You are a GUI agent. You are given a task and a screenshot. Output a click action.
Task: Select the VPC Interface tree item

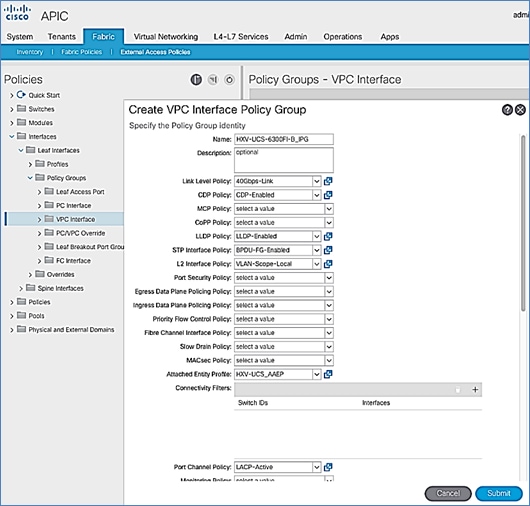tap(75, 219)
